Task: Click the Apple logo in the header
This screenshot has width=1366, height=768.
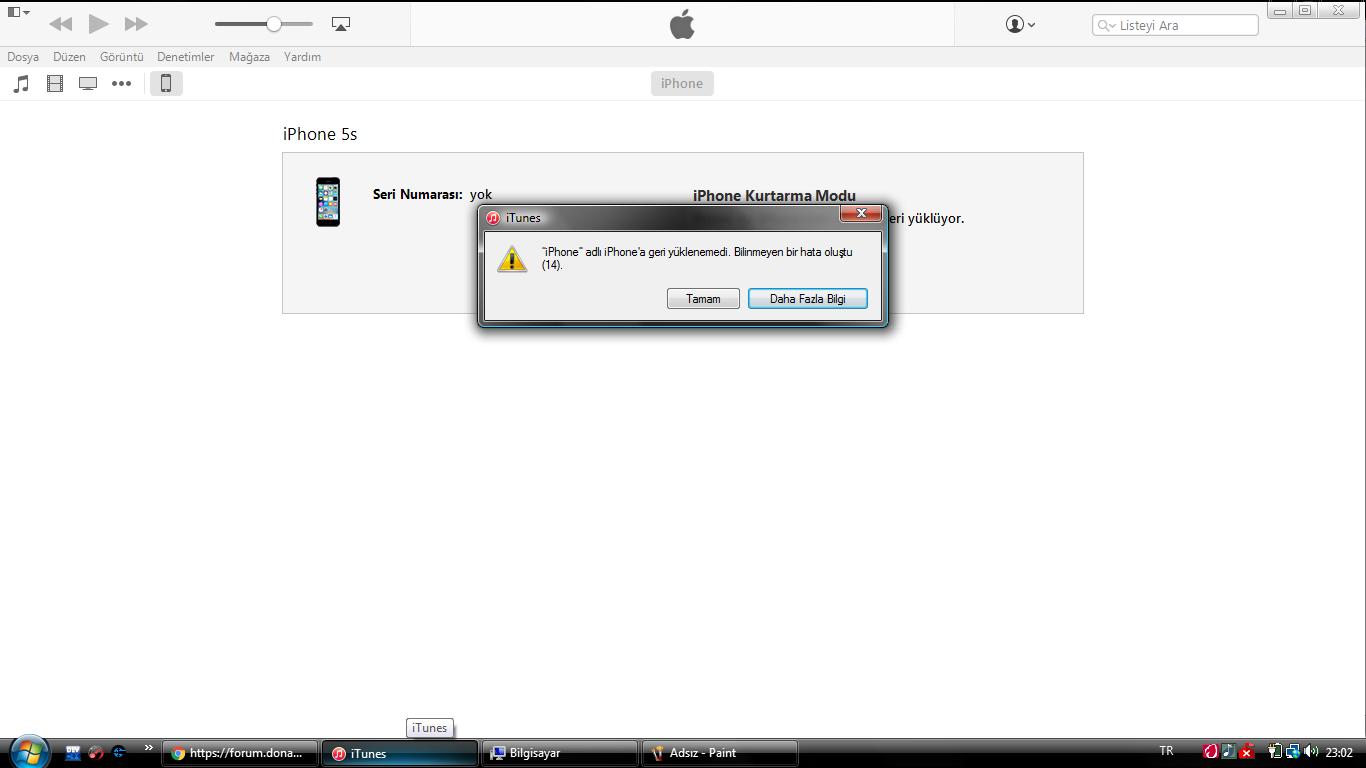Action: pos(682,24)
